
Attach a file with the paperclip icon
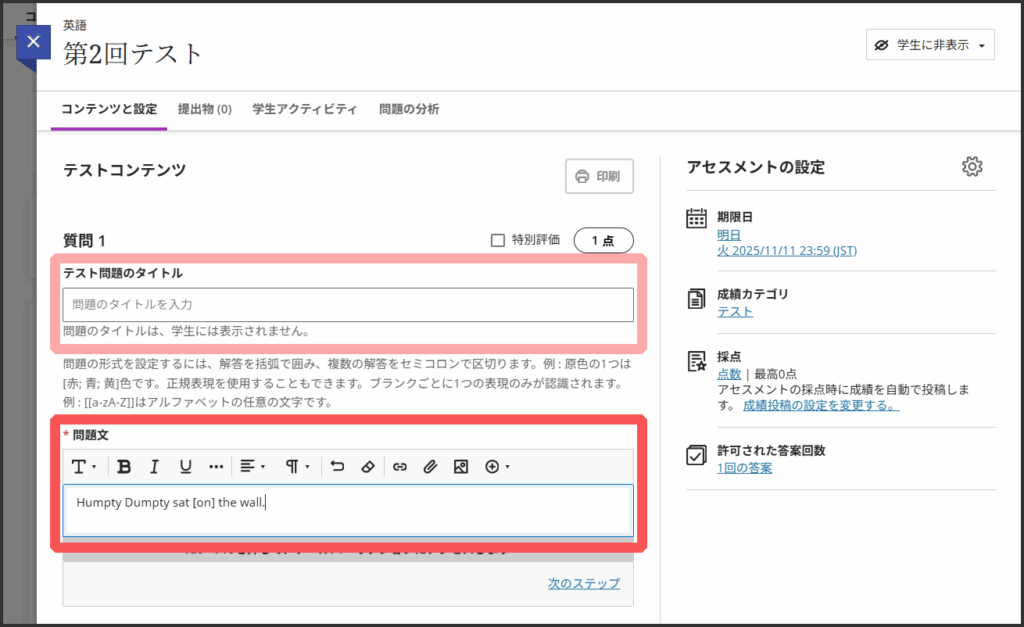point(429,466)
